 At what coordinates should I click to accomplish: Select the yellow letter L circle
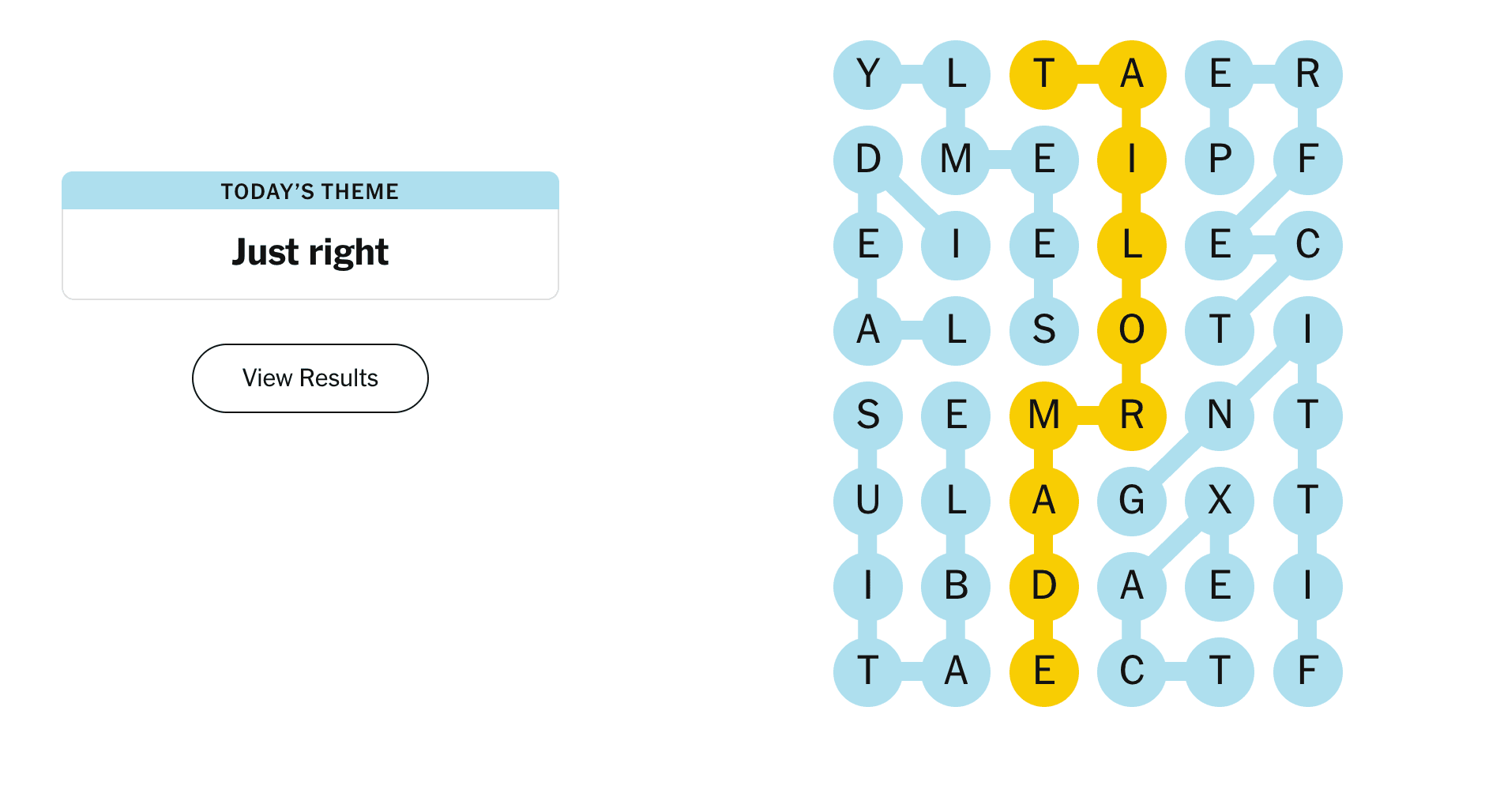(x=1131, y=245)
